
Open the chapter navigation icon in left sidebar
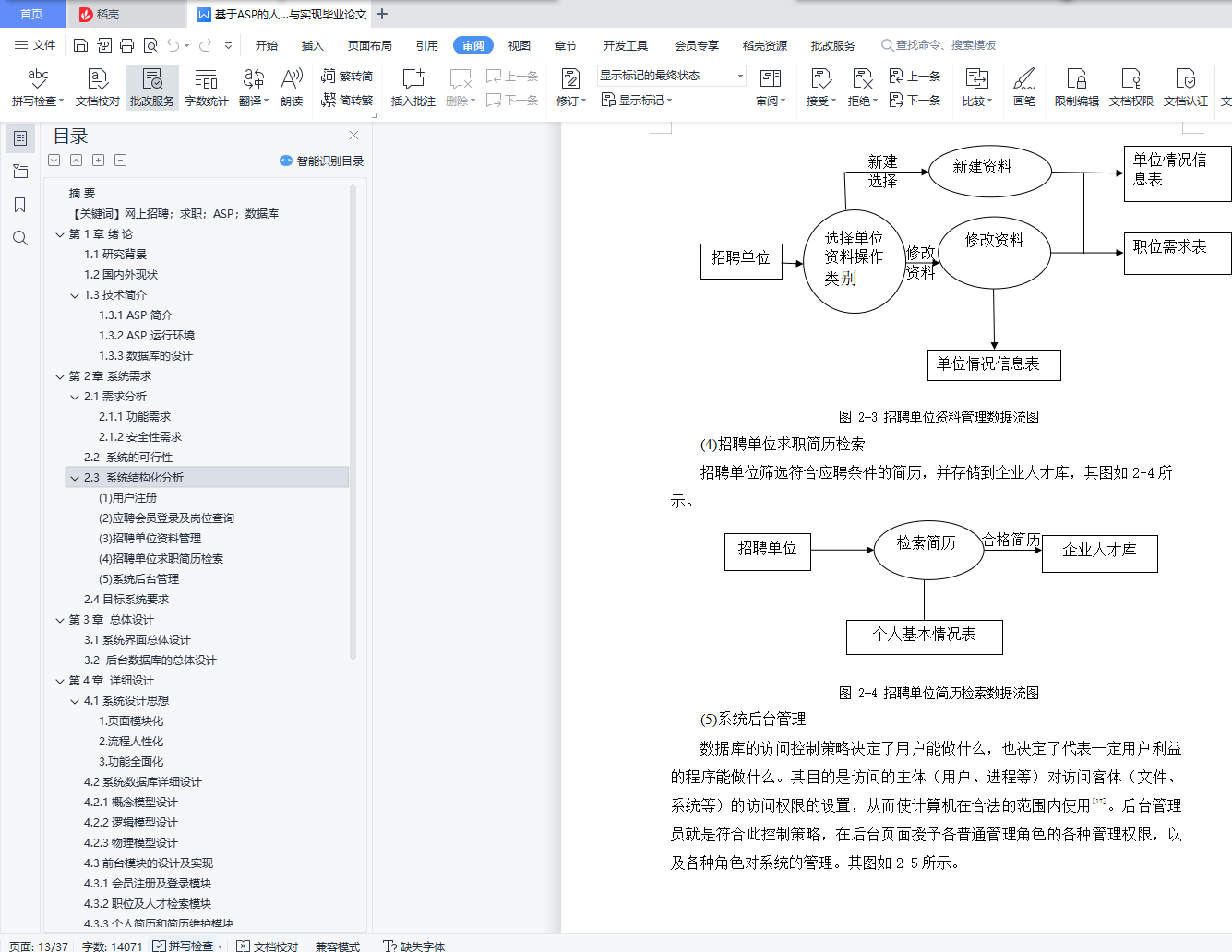tap(20, 172)
